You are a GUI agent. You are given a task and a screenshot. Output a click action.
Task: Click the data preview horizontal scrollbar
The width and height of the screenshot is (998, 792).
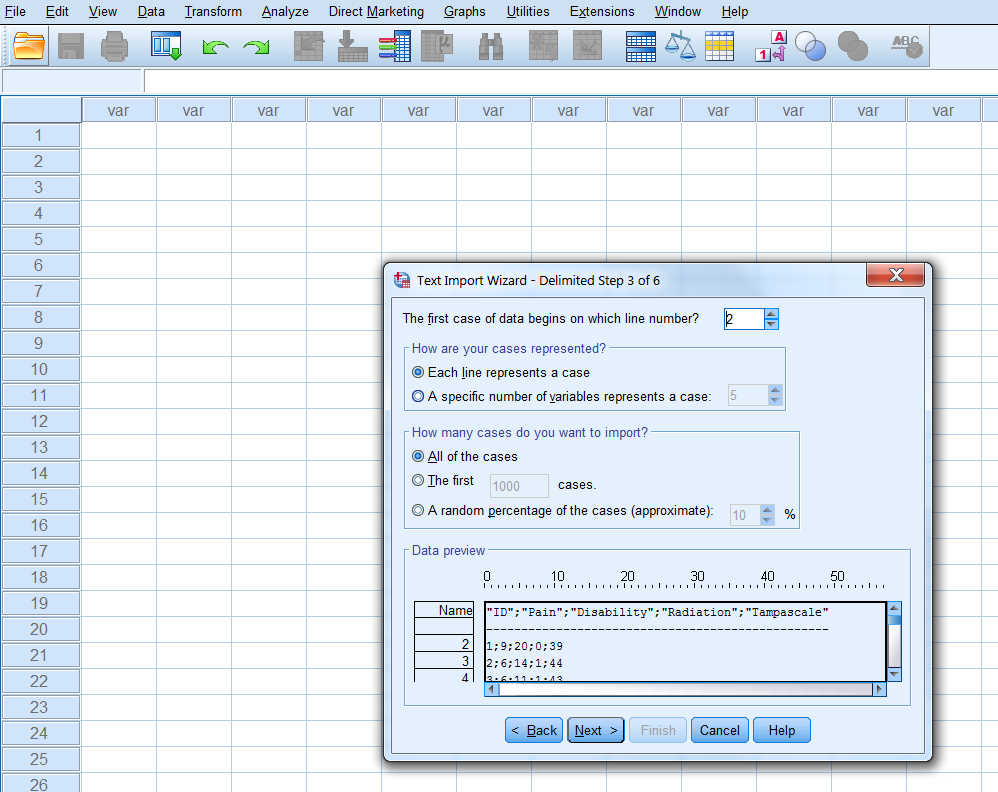tap(680, 689)
